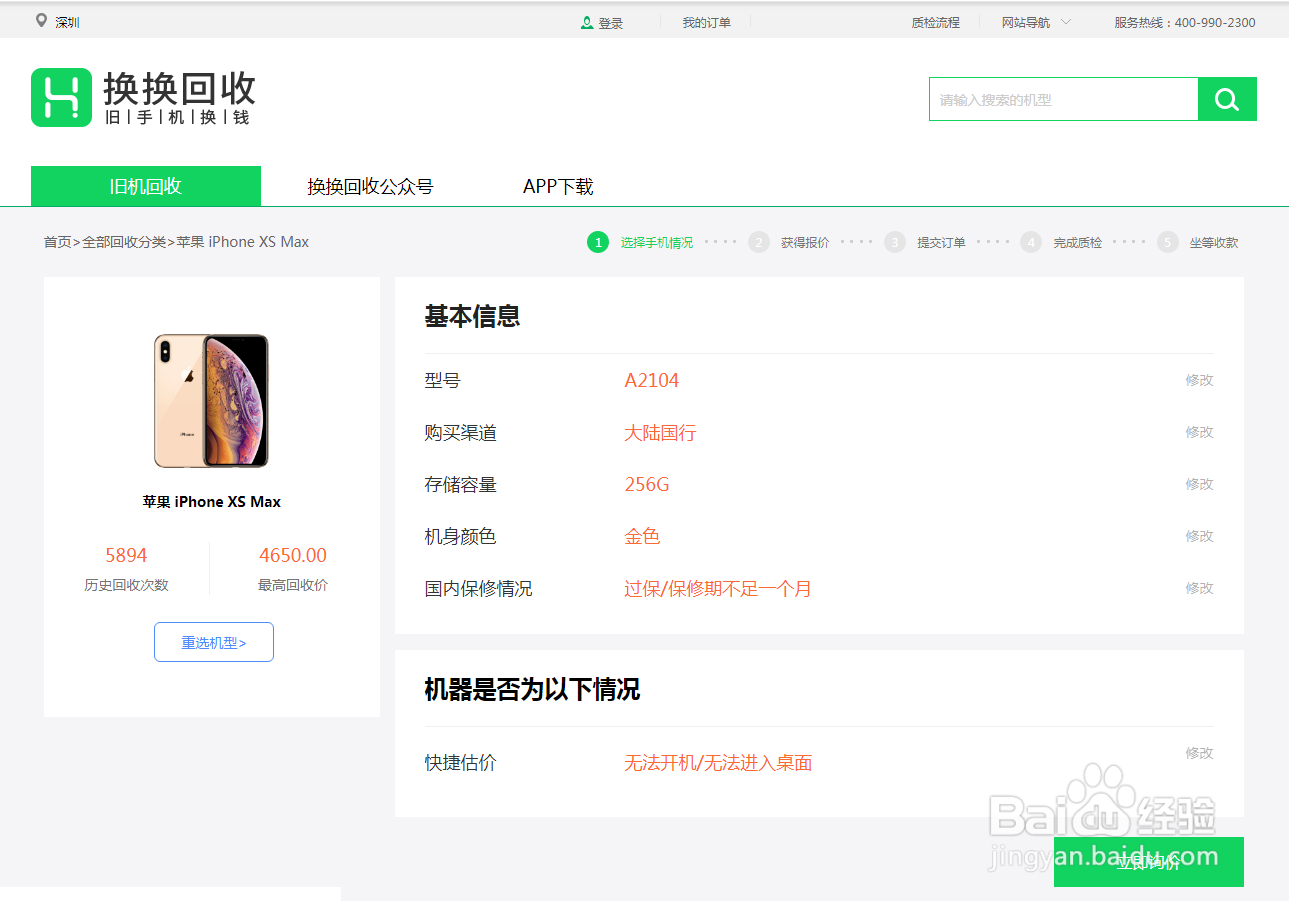Click step 3 circle 提交订单
The image size is (1289, 901).
[x=895, y=242]
